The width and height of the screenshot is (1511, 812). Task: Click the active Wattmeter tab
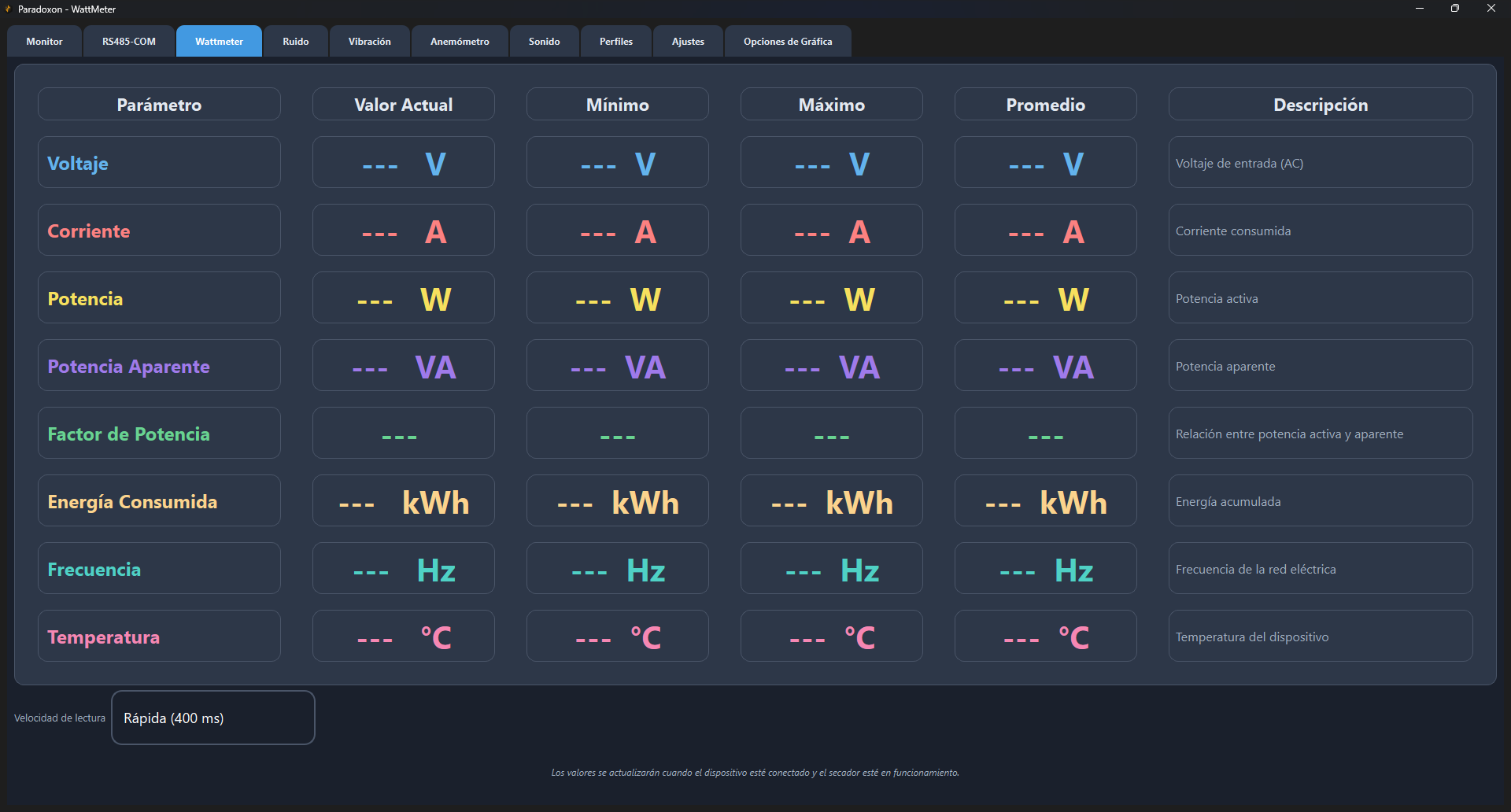[x=219, y=42]
